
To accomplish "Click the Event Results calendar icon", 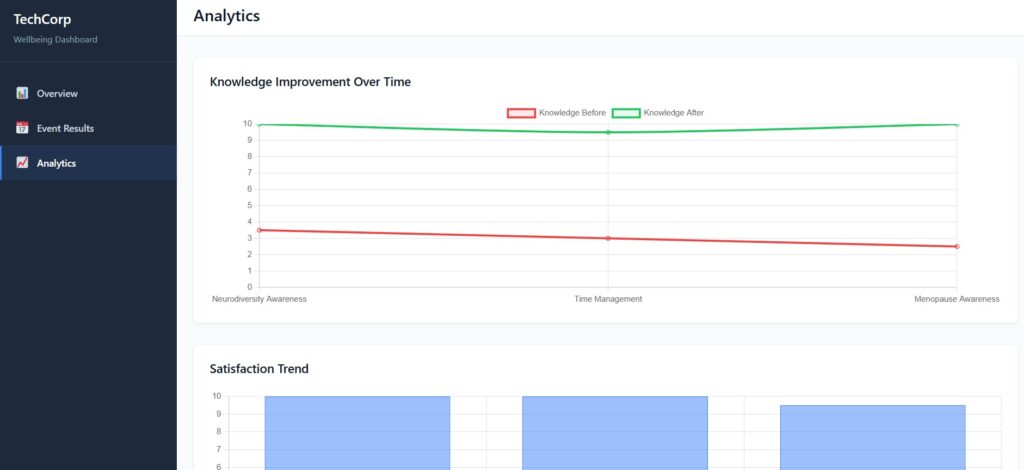I will pos(22,128).
